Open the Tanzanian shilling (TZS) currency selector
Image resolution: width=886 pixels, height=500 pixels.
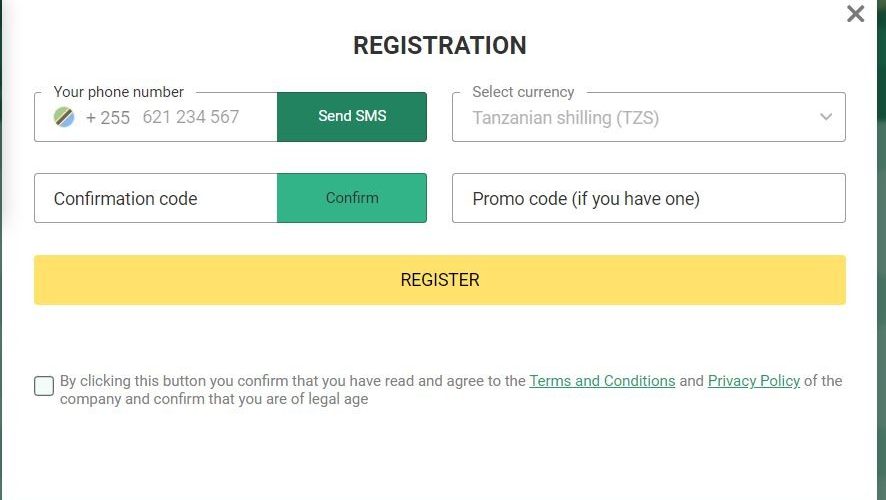[x=649, y=117]
